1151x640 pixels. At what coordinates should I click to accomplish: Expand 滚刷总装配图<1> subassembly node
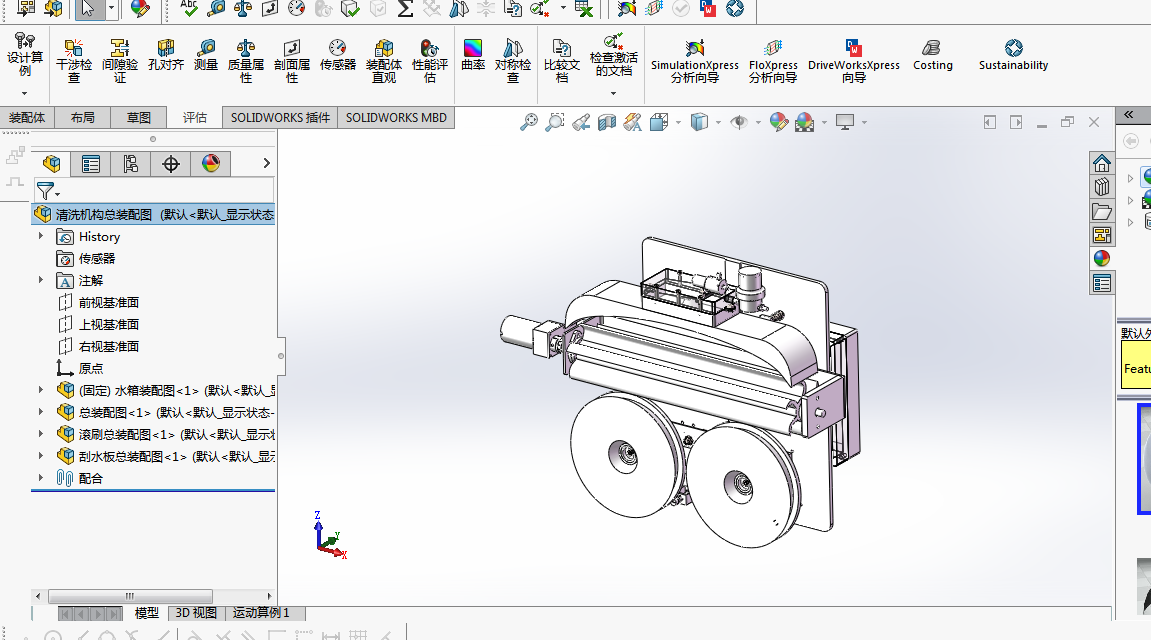[41, 434]
